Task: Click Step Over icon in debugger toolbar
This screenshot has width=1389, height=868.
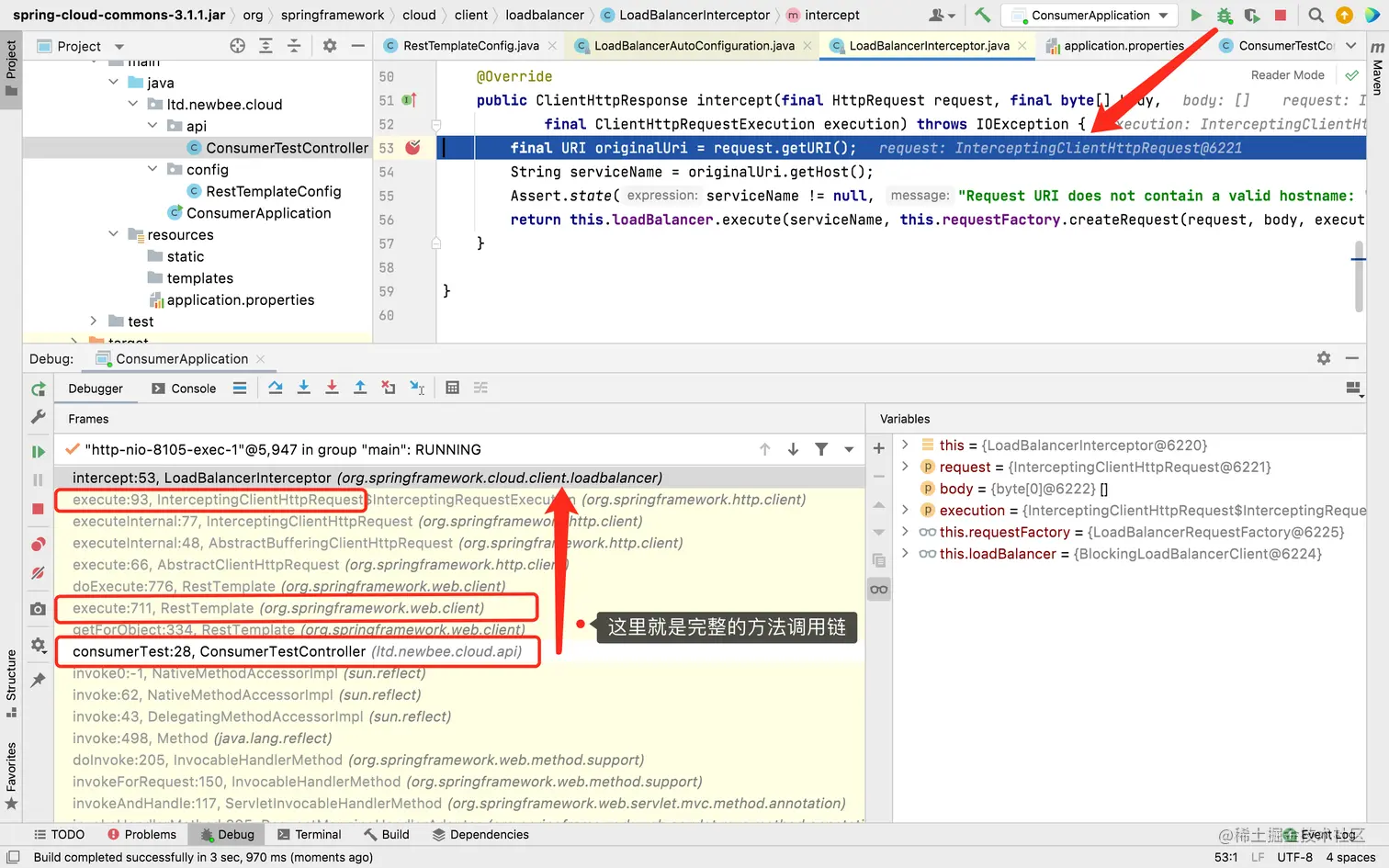Action: pyautogui.click(x=276, y=389)
